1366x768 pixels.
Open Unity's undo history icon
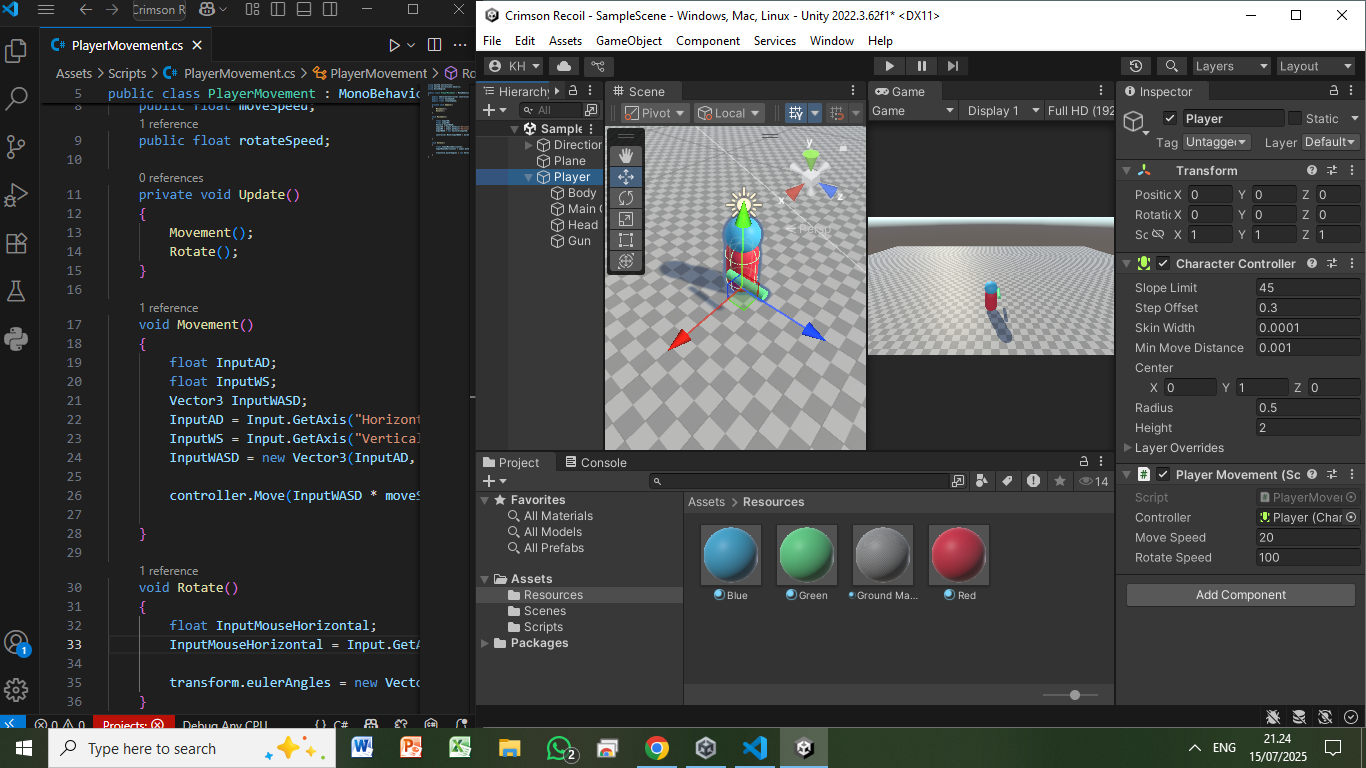[1135, 66]
